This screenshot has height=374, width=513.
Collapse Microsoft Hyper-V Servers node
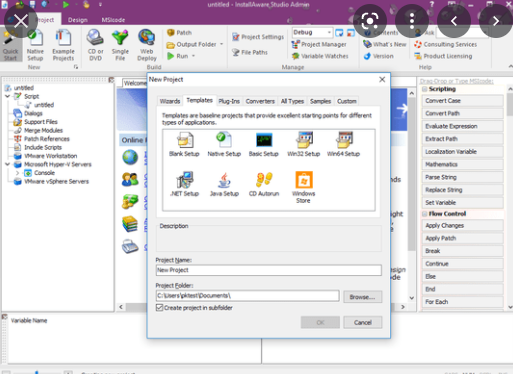pos(7,164)
